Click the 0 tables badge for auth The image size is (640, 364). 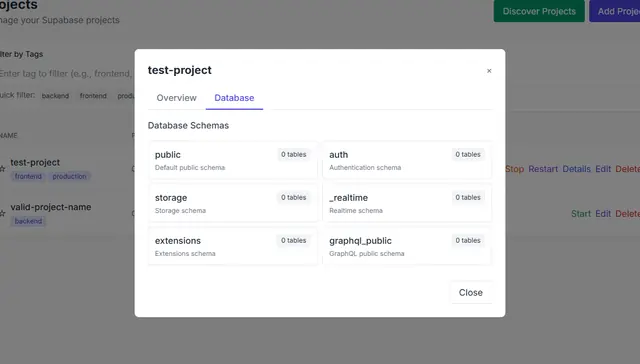(468, 154)
